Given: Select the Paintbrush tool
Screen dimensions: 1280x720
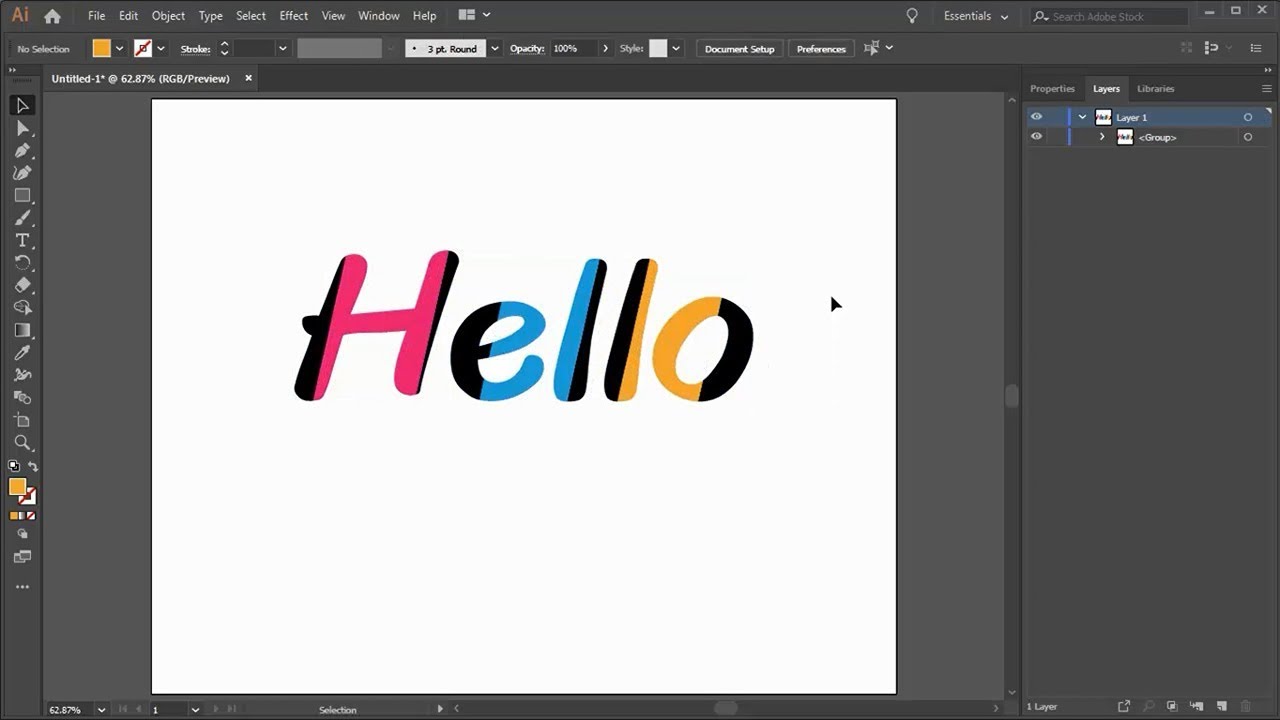Looking at the screenshot, I should pos(22,218).
